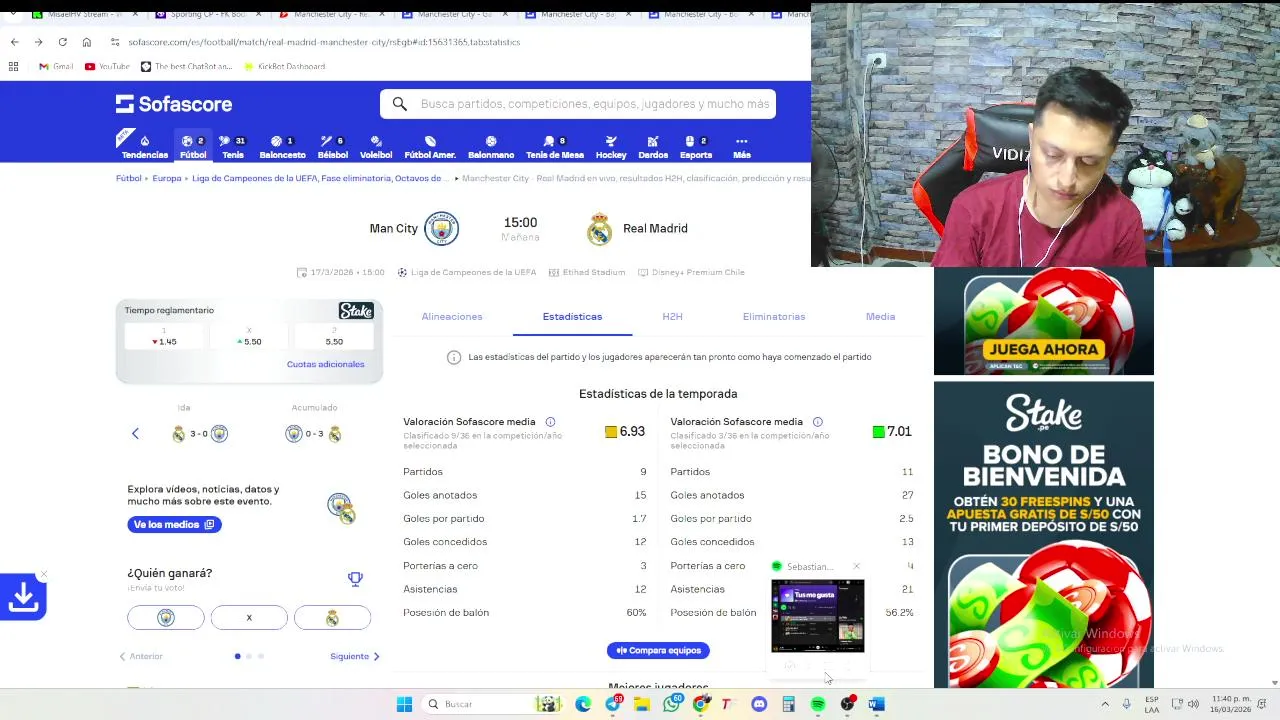Viewport: 1280px width, 720px height.
Task: Open the KickBot Dashboard bookmark
Action: pos(283,66)
